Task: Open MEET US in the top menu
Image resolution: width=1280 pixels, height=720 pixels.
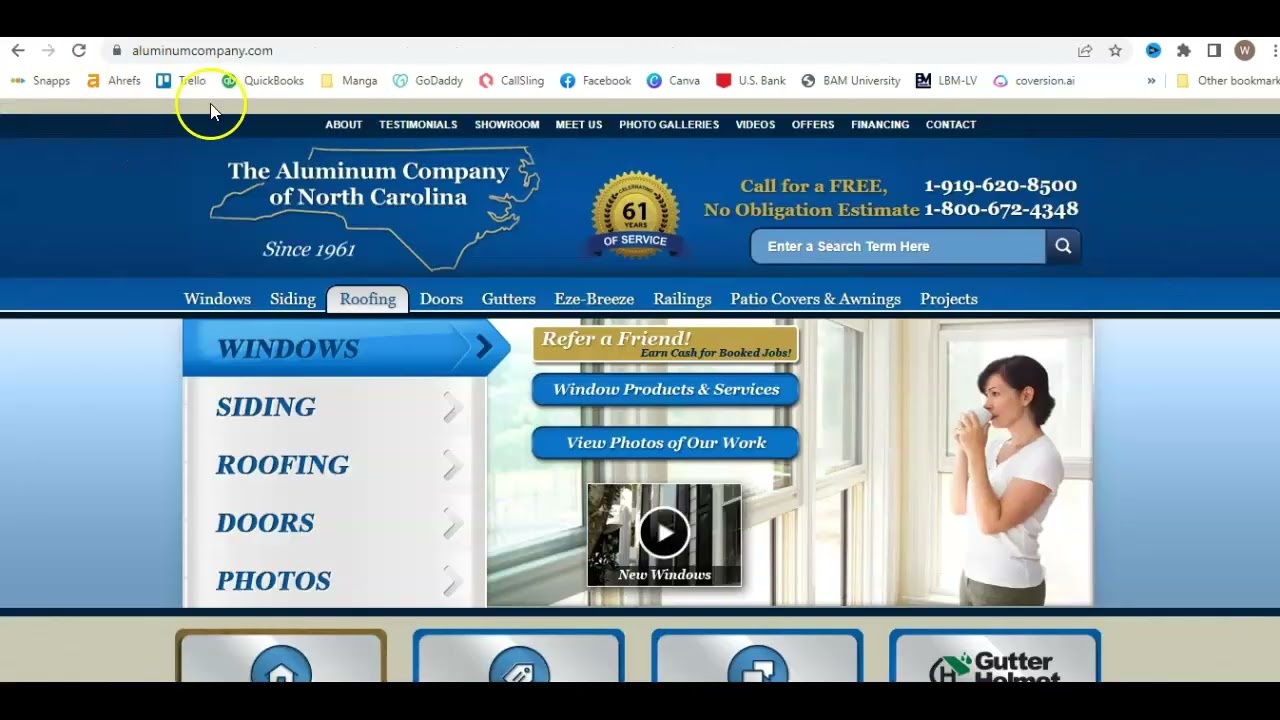Action: point(579,124)
